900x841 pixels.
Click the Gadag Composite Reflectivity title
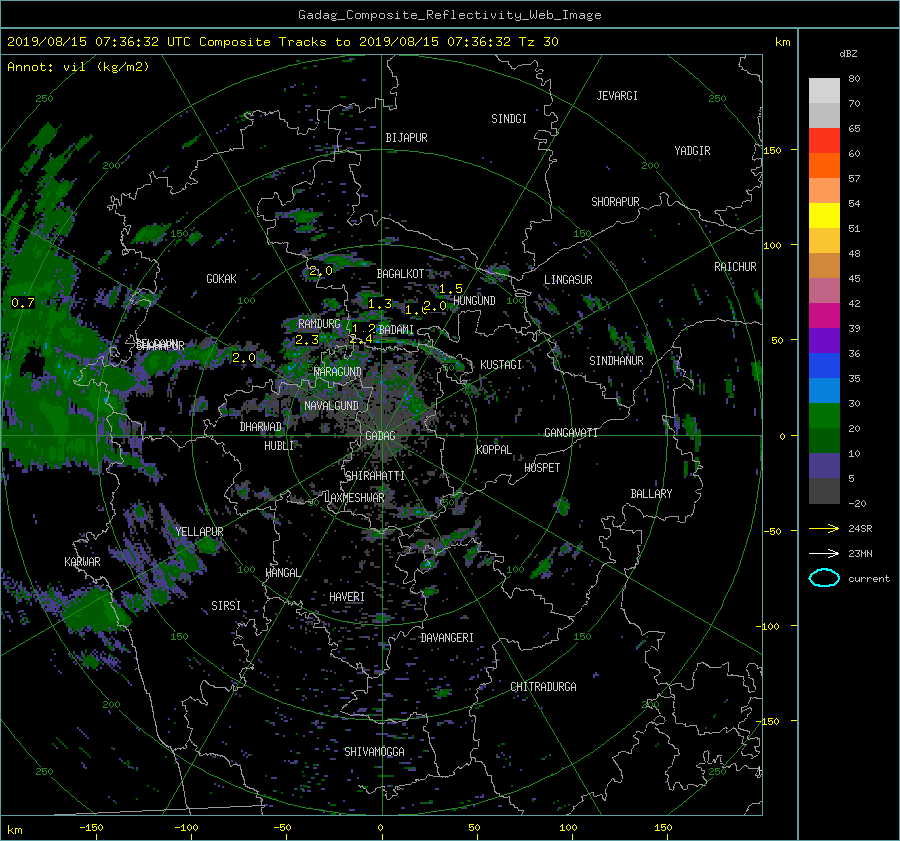pos(449,15)
